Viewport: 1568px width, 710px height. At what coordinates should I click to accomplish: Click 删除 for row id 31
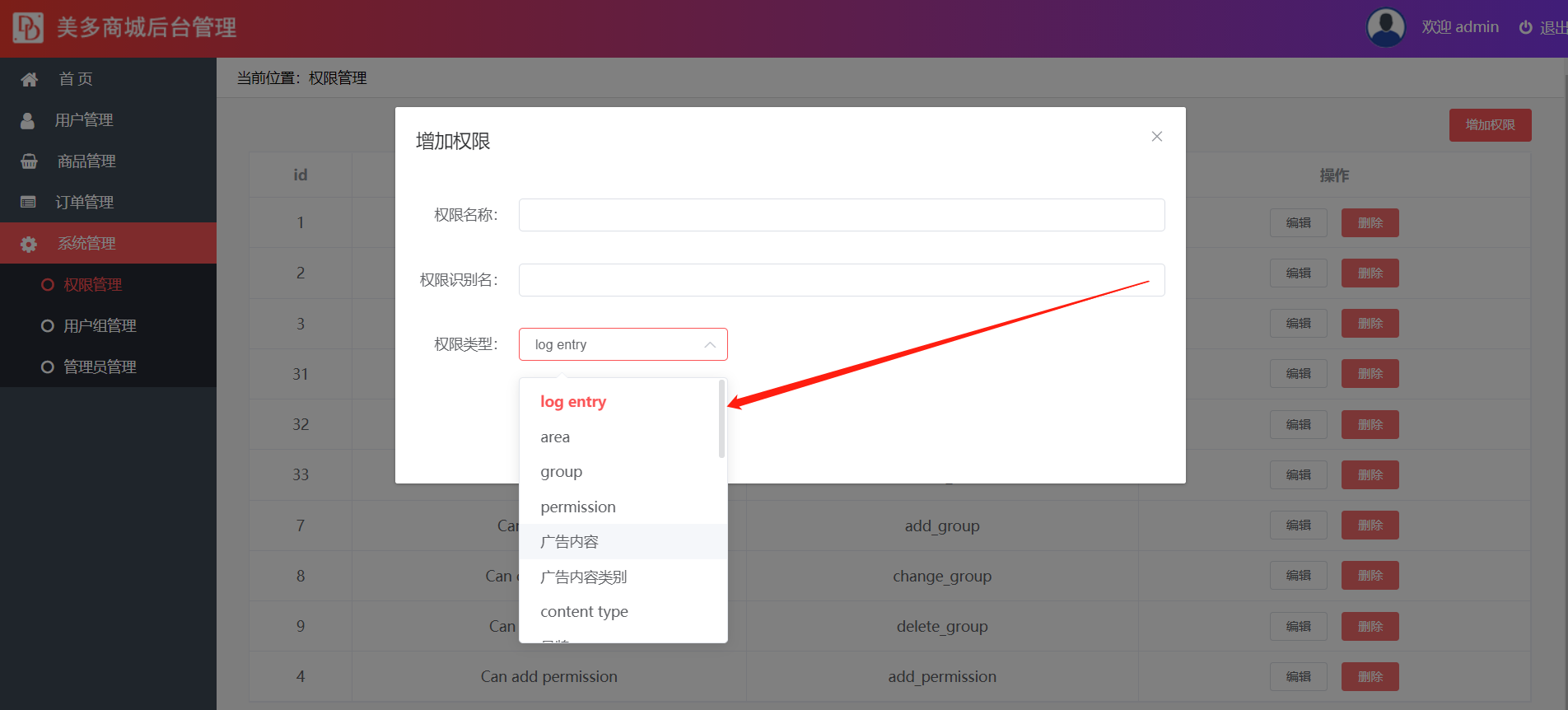point(1370,374)
